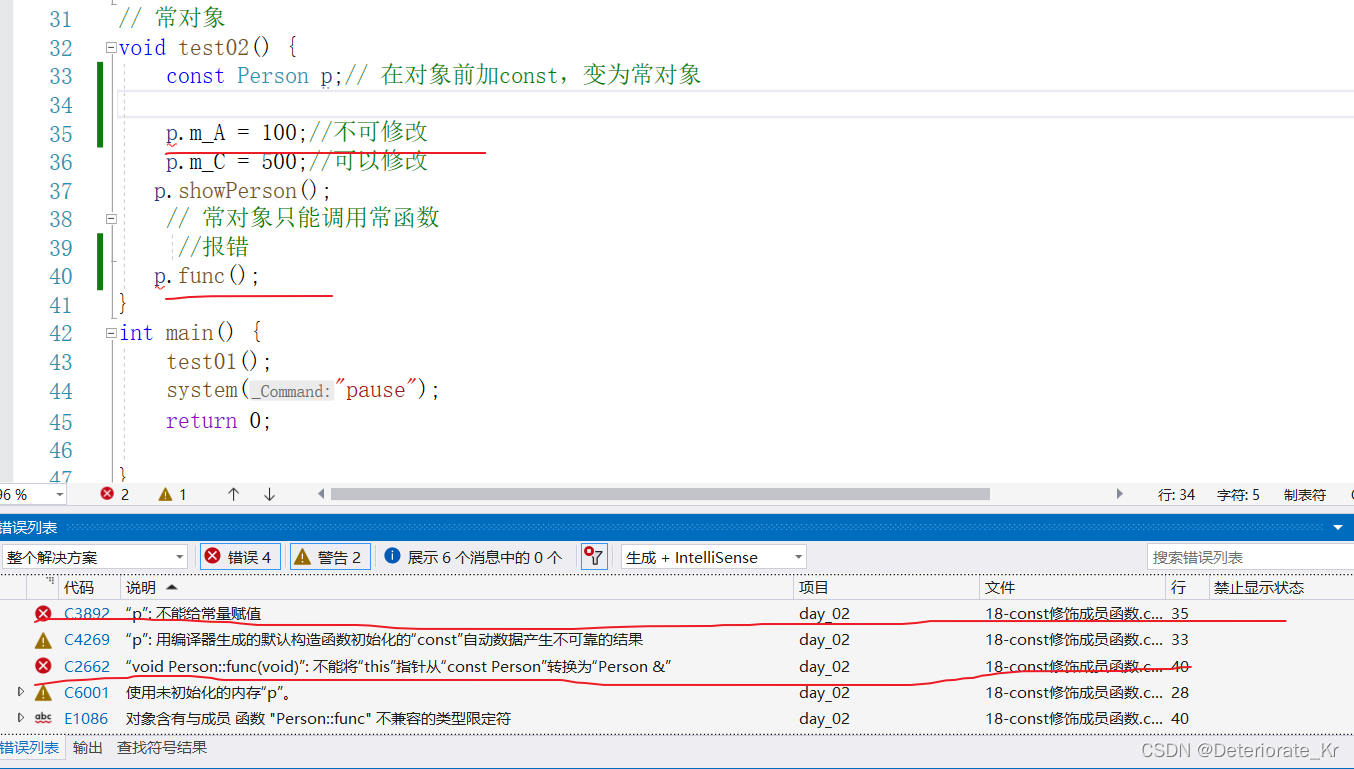This screenshot has width=1354, height=769.
Task: Click the warning icon of C4269 row
Action: tap(43, 640)
